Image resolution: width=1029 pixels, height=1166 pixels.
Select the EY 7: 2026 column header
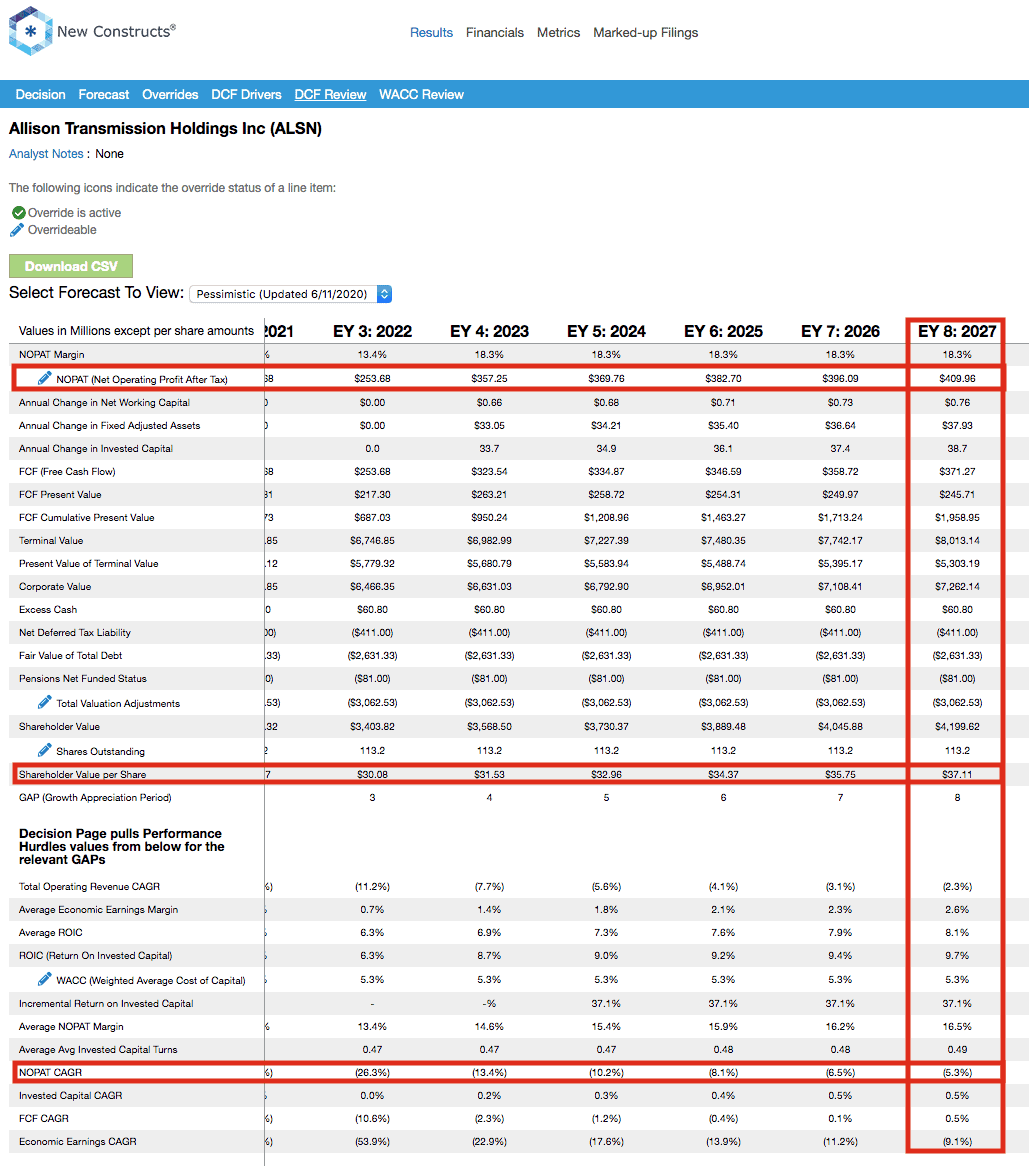click(x=840, y=332)
